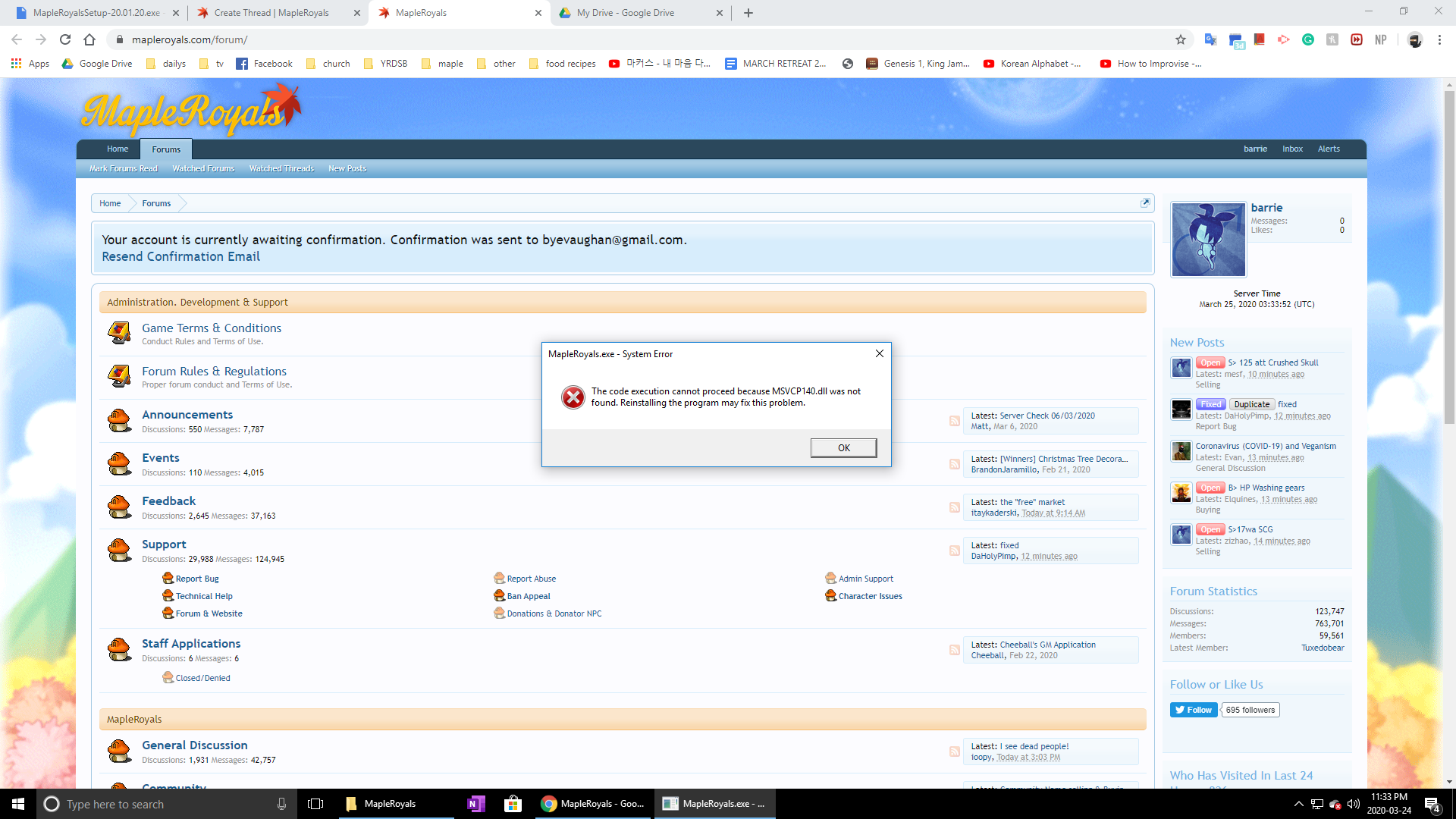
Task: Open a new browser tab
Action: coord(748,13)
